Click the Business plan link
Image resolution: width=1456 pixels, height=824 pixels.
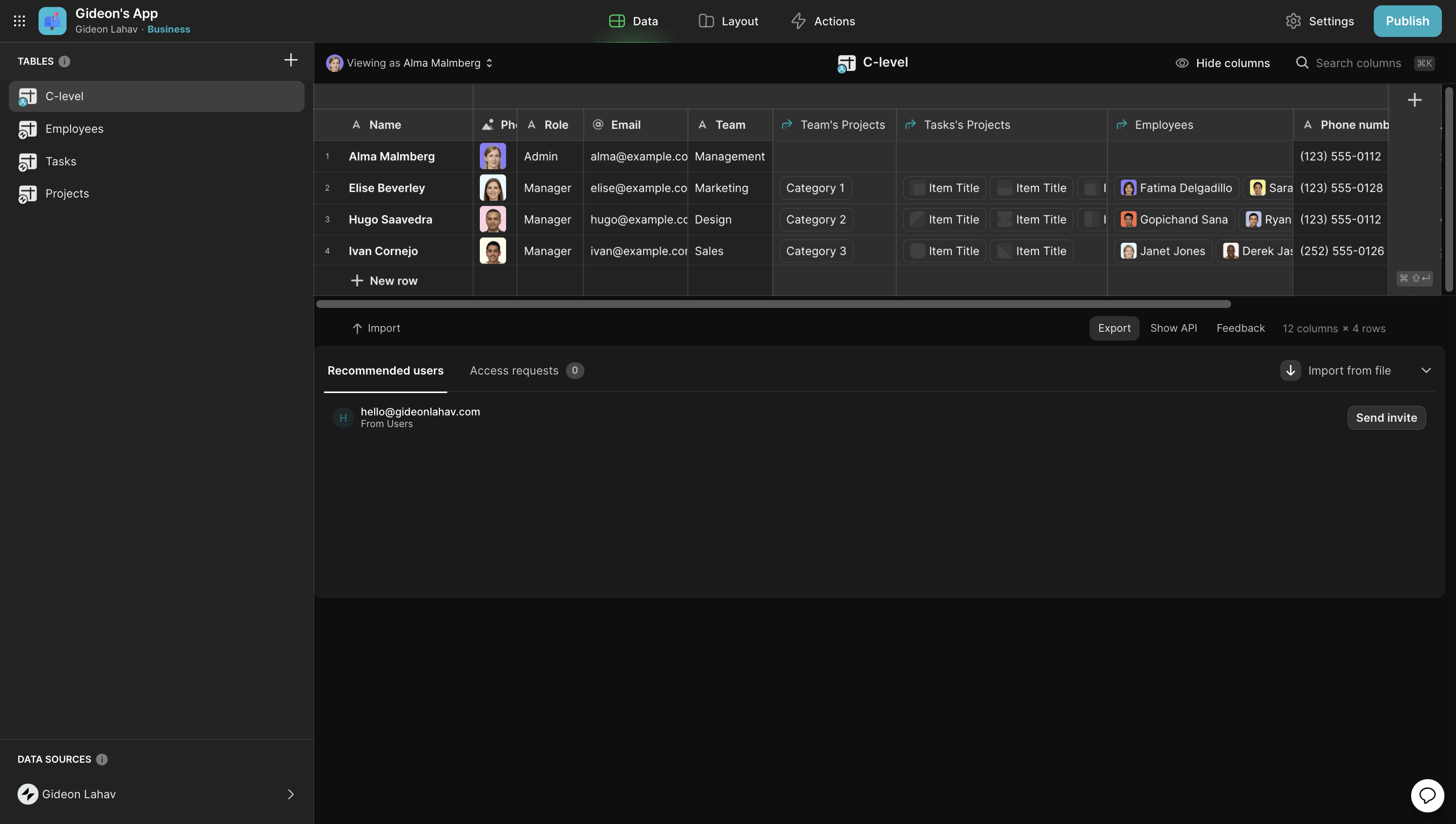169,29
